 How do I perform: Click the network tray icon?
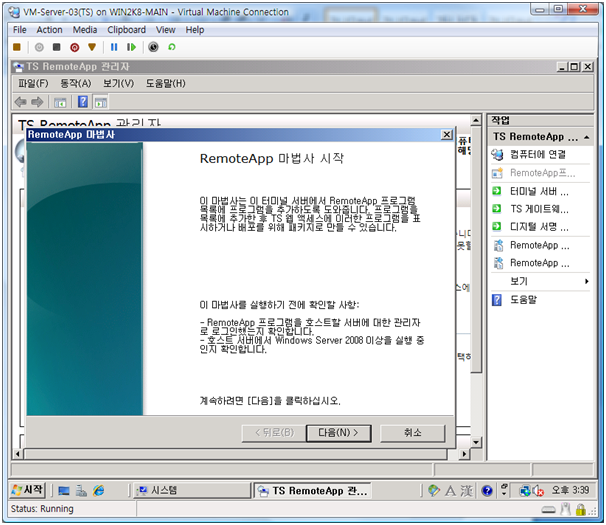(x=525, y=491)
